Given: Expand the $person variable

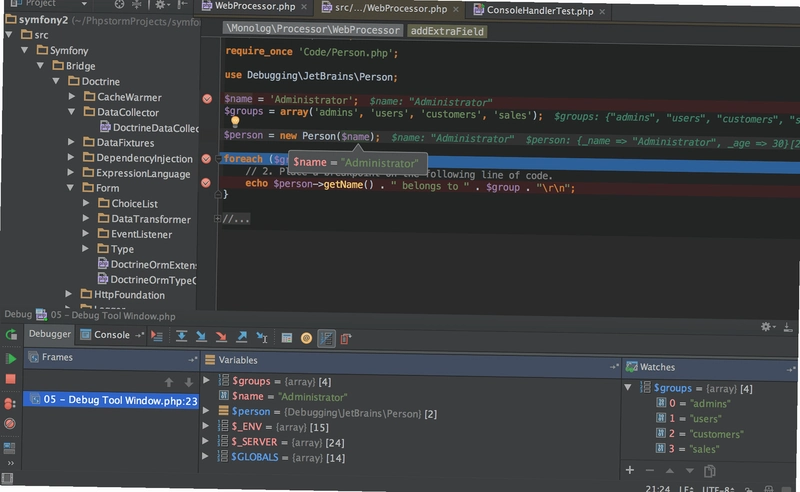Looking at the screenshot, I should coord(206,410).
